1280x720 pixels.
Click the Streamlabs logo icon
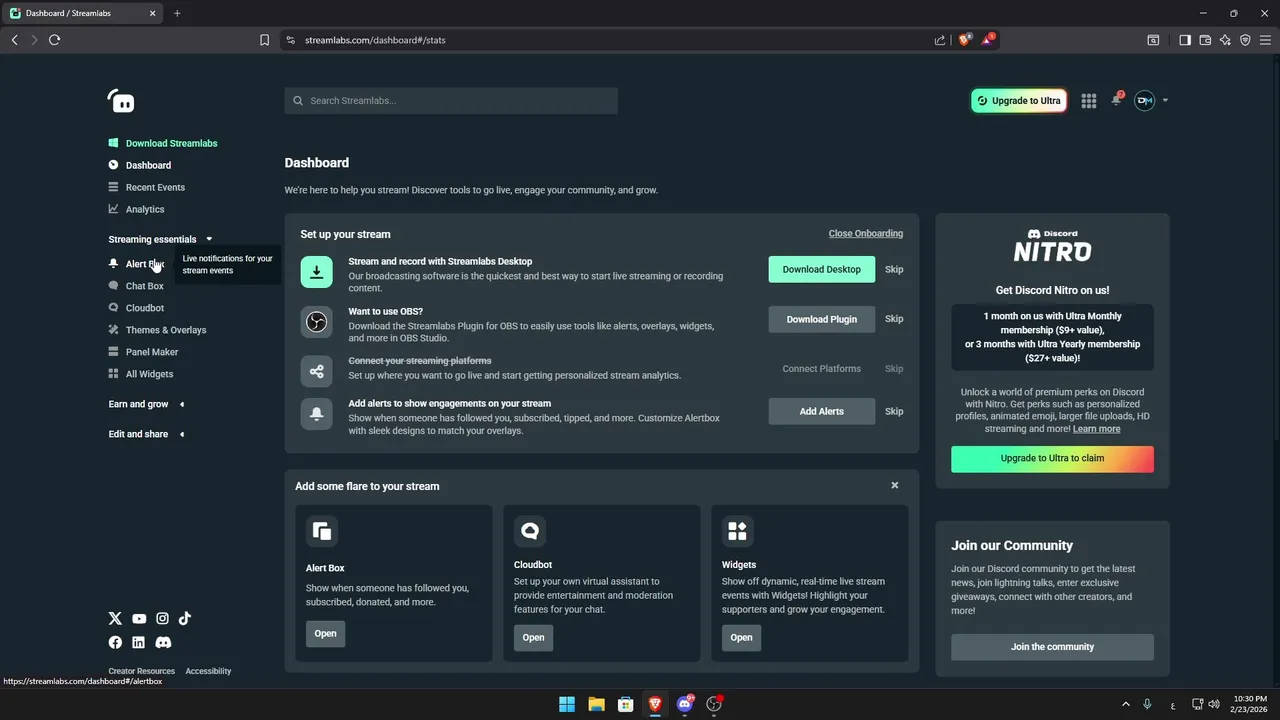pyautogui.click(x=121, y=100)
